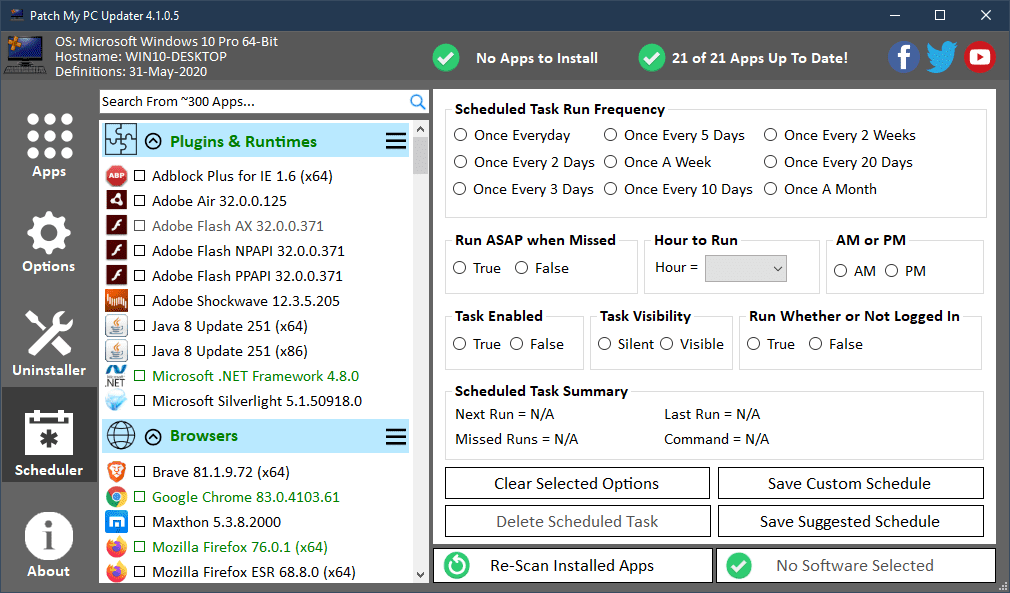Viewport: 1010px width, 593px height.
Task: Open the YouTube icon
Action: (980, 57)
